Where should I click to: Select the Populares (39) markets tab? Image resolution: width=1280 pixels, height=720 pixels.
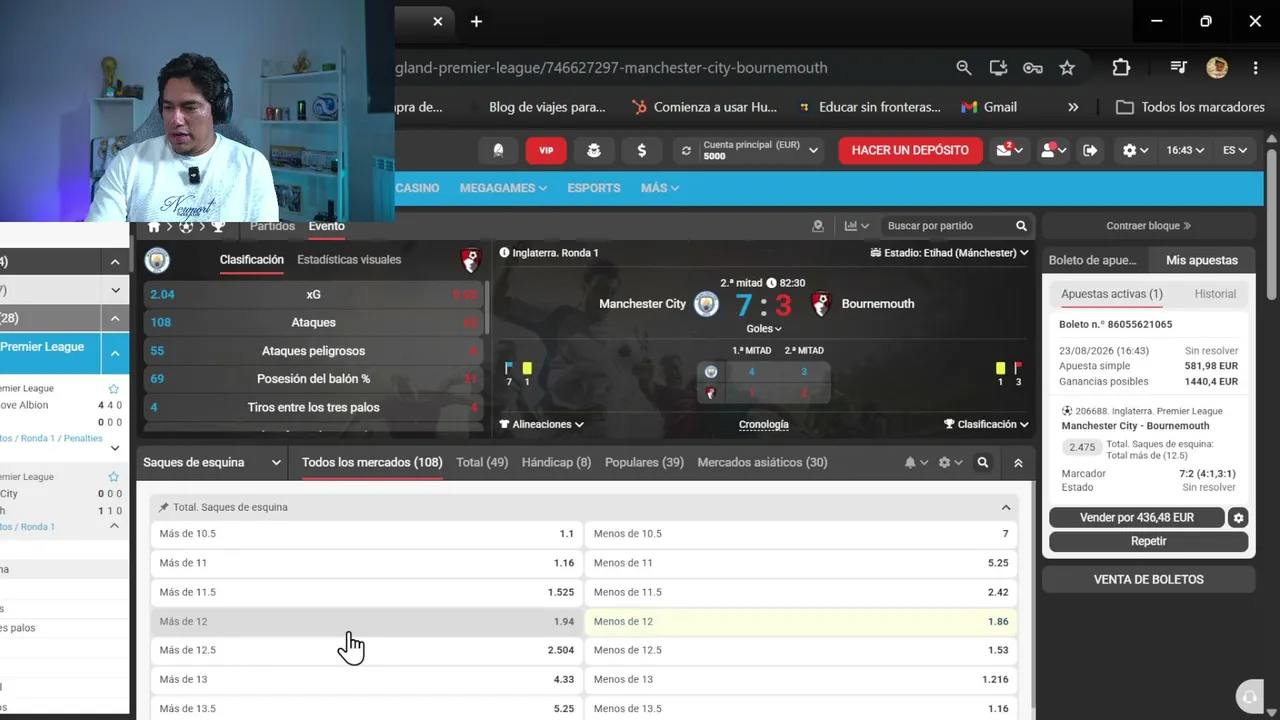click(x=644, y=463)
